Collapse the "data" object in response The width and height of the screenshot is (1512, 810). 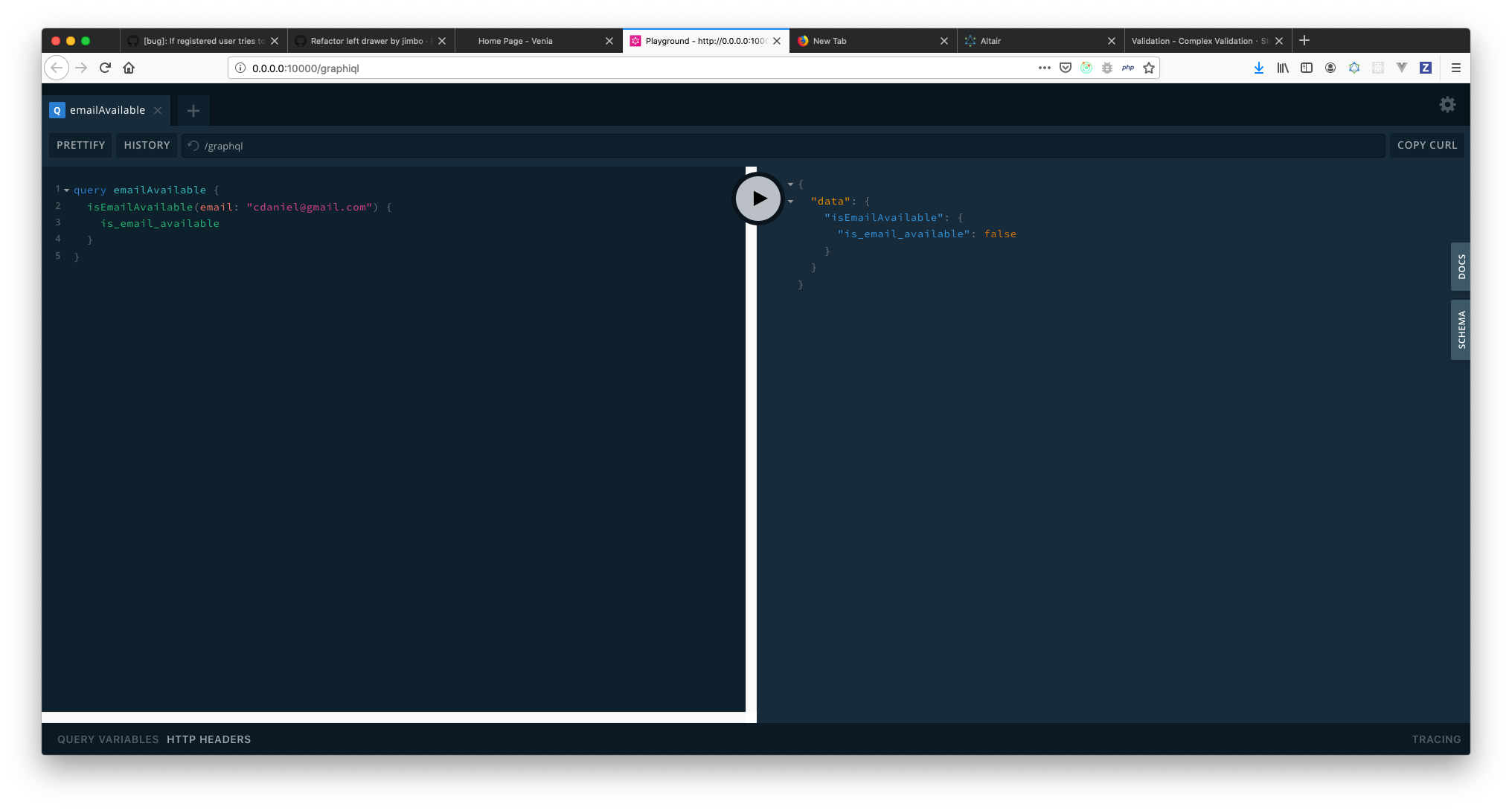coord(790,202)
